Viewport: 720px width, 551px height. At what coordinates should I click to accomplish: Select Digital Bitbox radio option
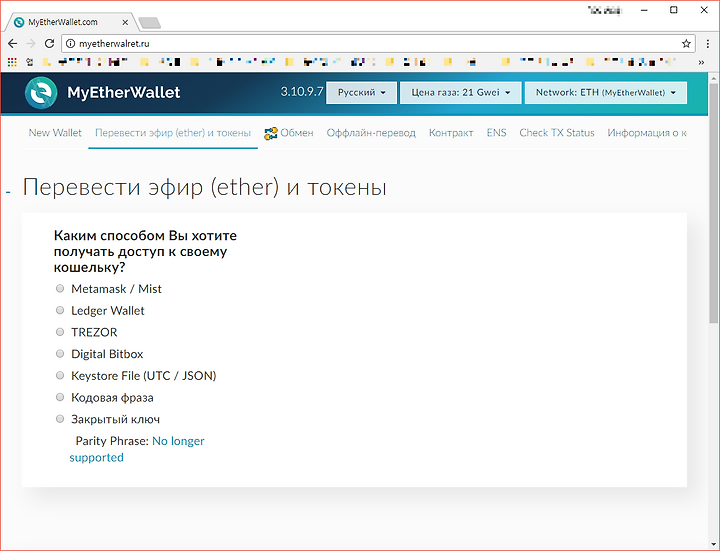coord(60,354)
